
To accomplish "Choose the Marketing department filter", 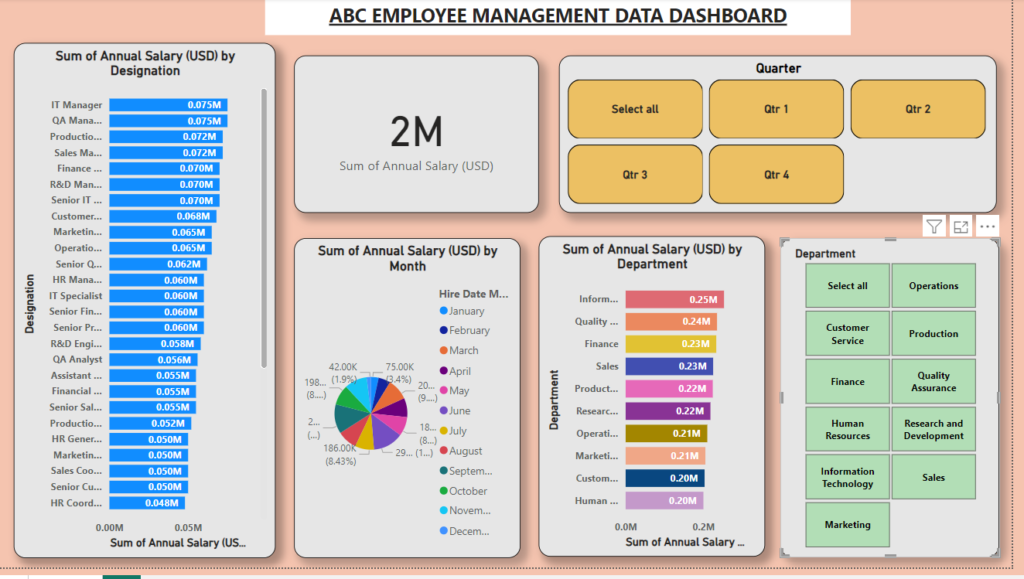I will [x=847, y=525].
